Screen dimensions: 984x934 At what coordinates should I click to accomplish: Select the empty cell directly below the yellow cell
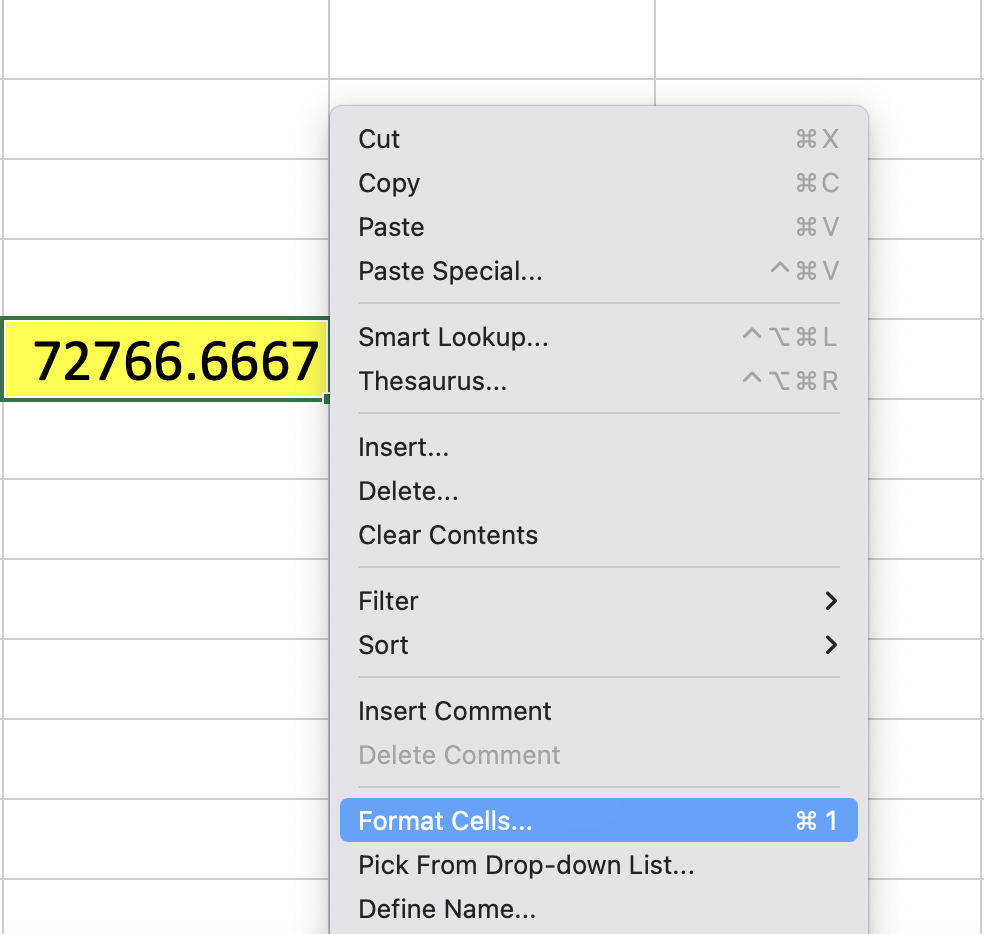(166, 439)
